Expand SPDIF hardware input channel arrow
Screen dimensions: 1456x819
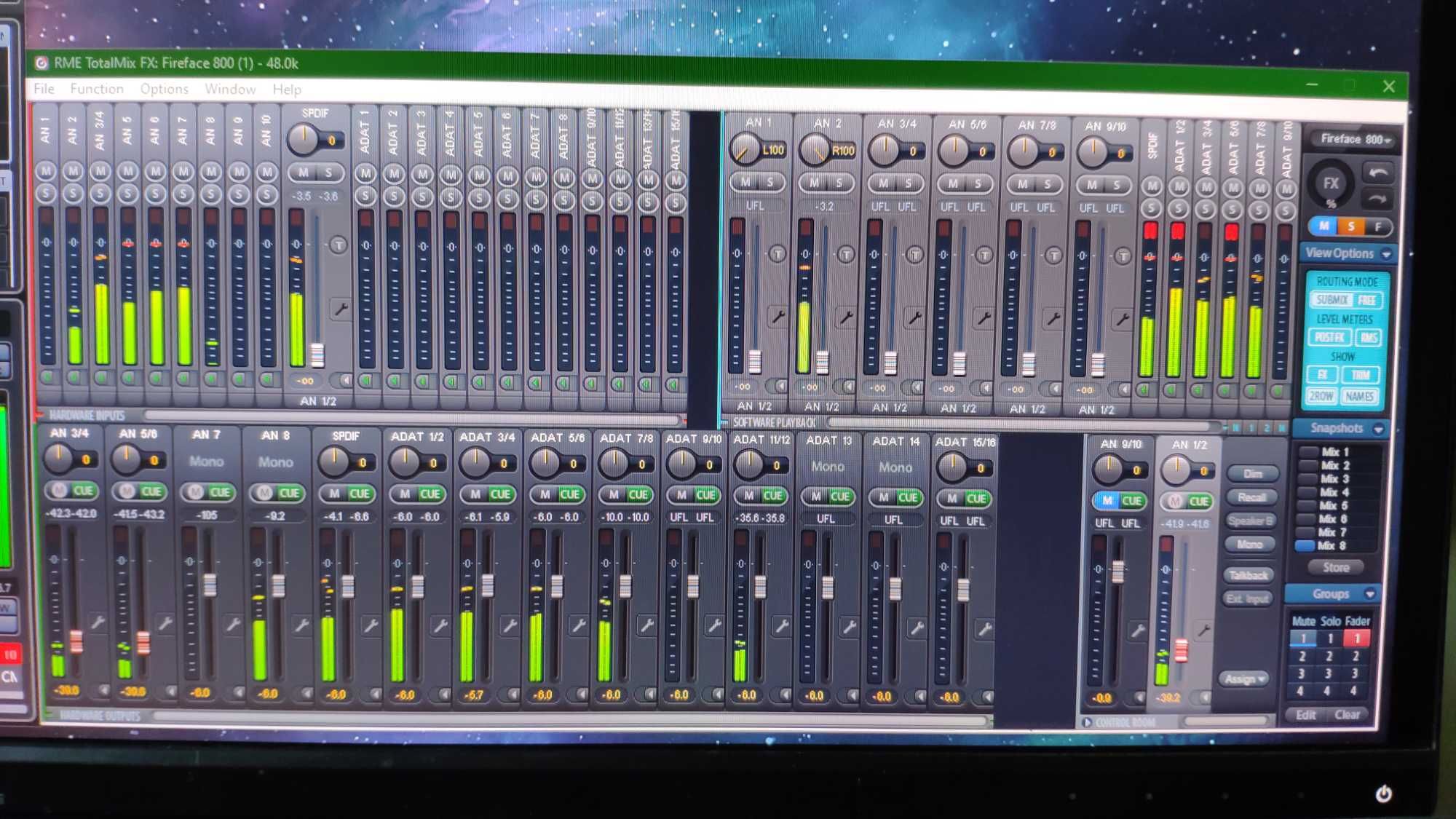[344, 379]
